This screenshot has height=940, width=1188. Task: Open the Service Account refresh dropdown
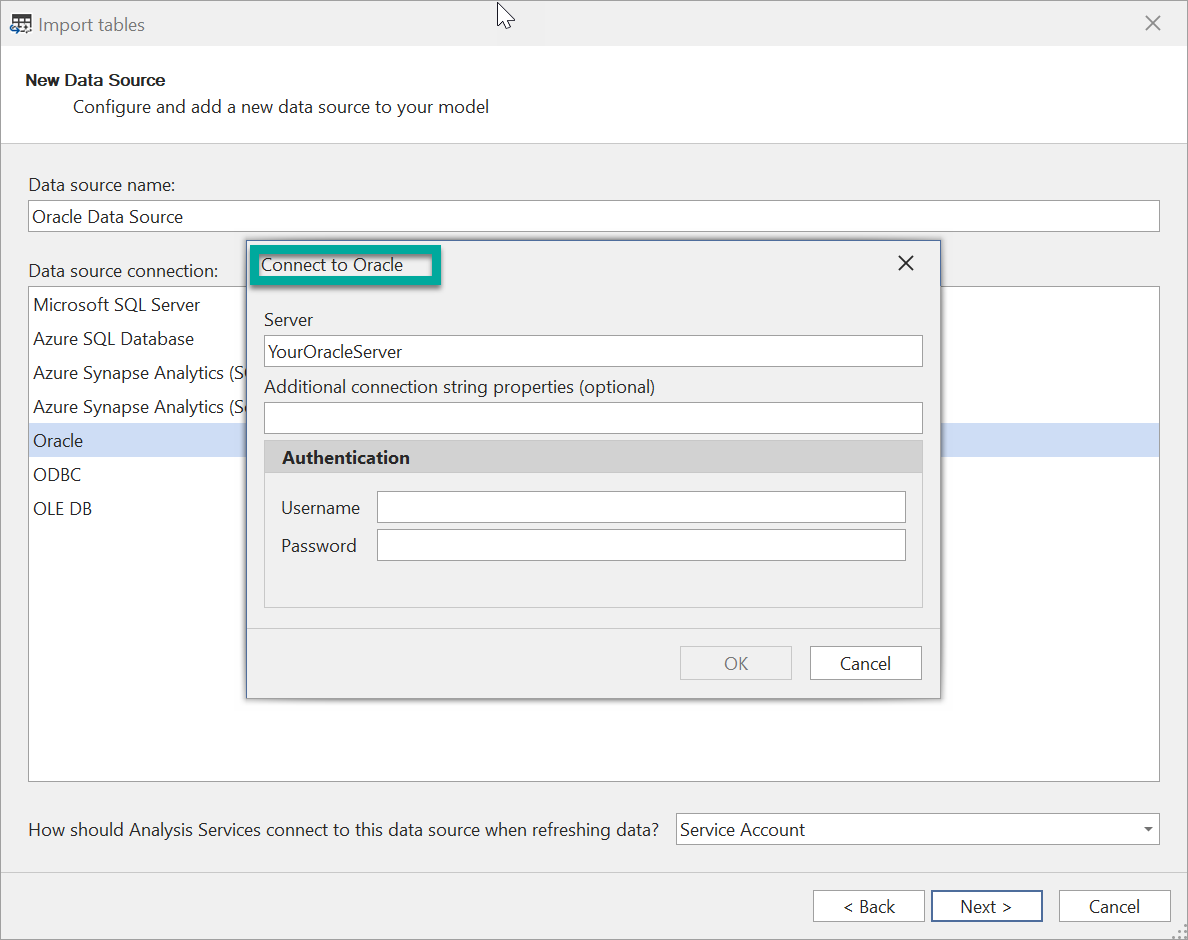click(917, 829)
